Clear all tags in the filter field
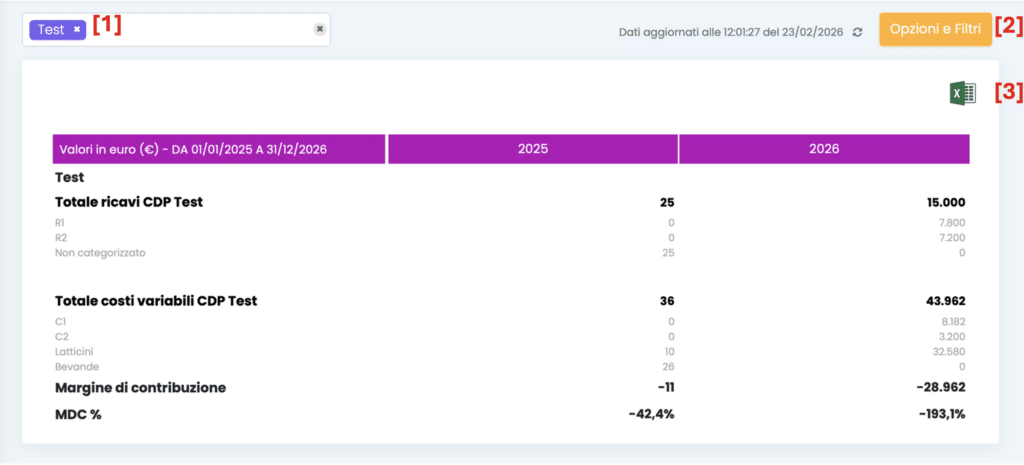The height and width of the screenshot is (465, 1024). (319, 30)
